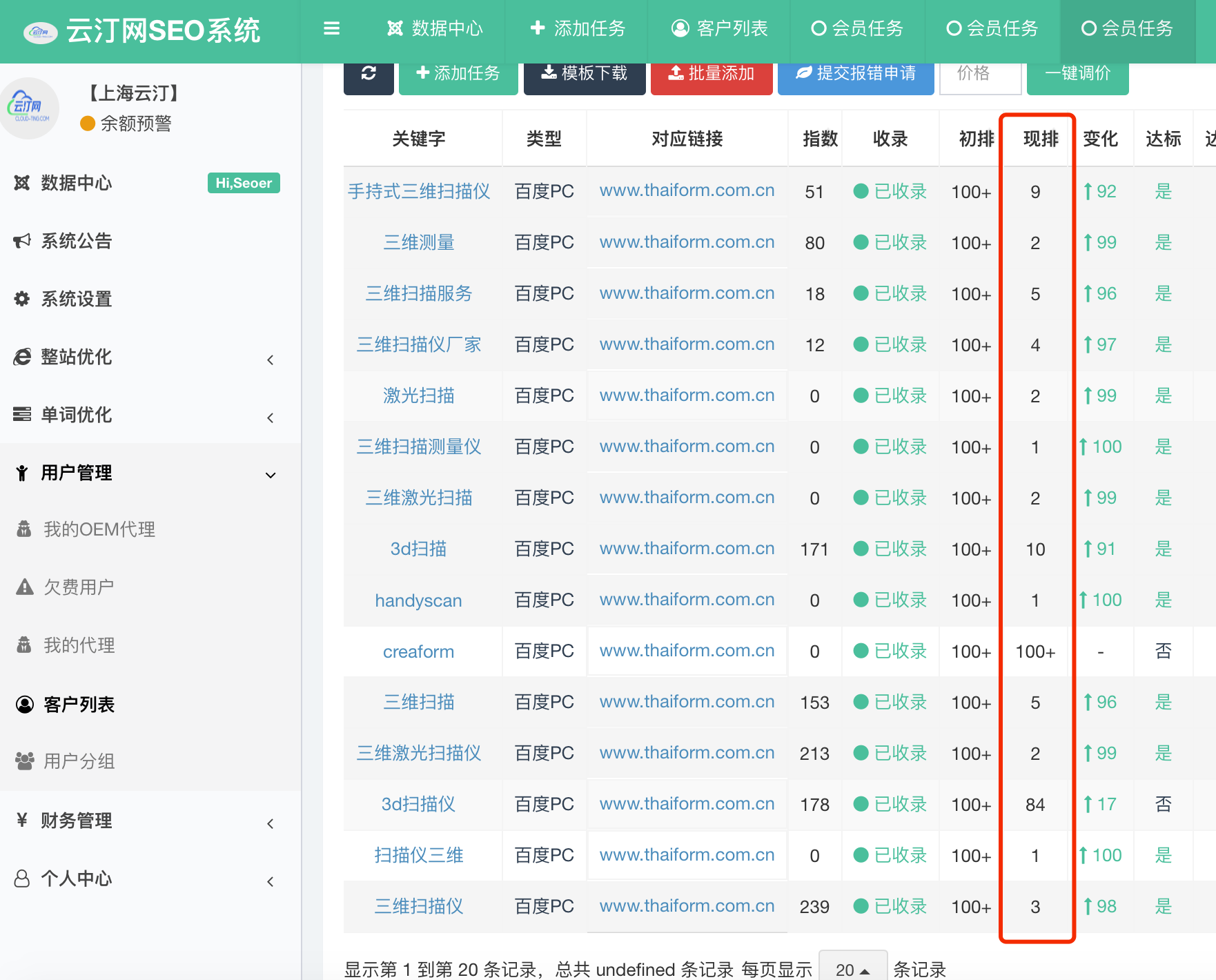Open keyword link 手持式三维扫描仪
Image resolution: width=1216 pixels, height=980 pixels.
coord(419,191)
